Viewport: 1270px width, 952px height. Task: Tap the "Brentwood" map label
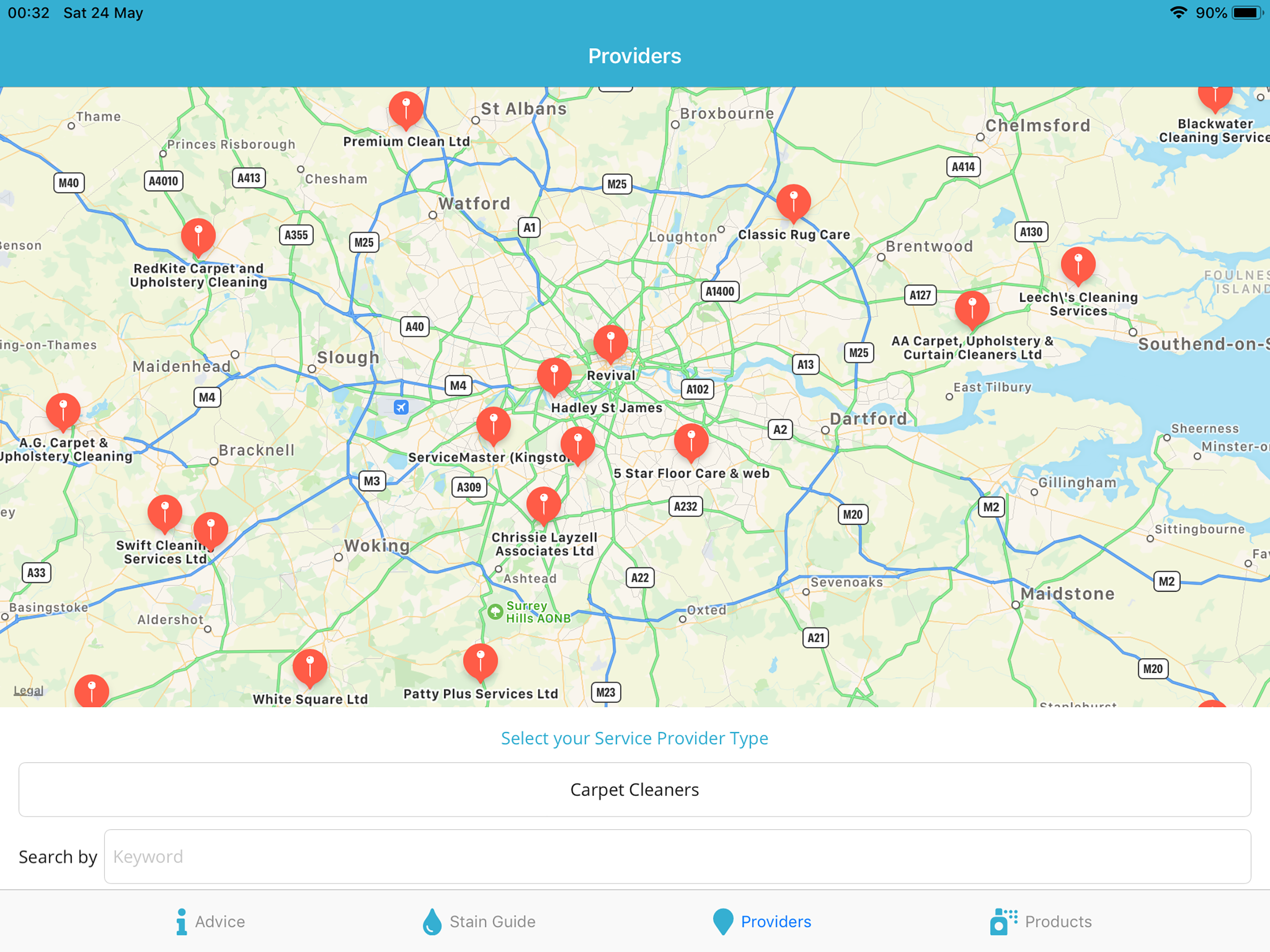pos(929,246)
